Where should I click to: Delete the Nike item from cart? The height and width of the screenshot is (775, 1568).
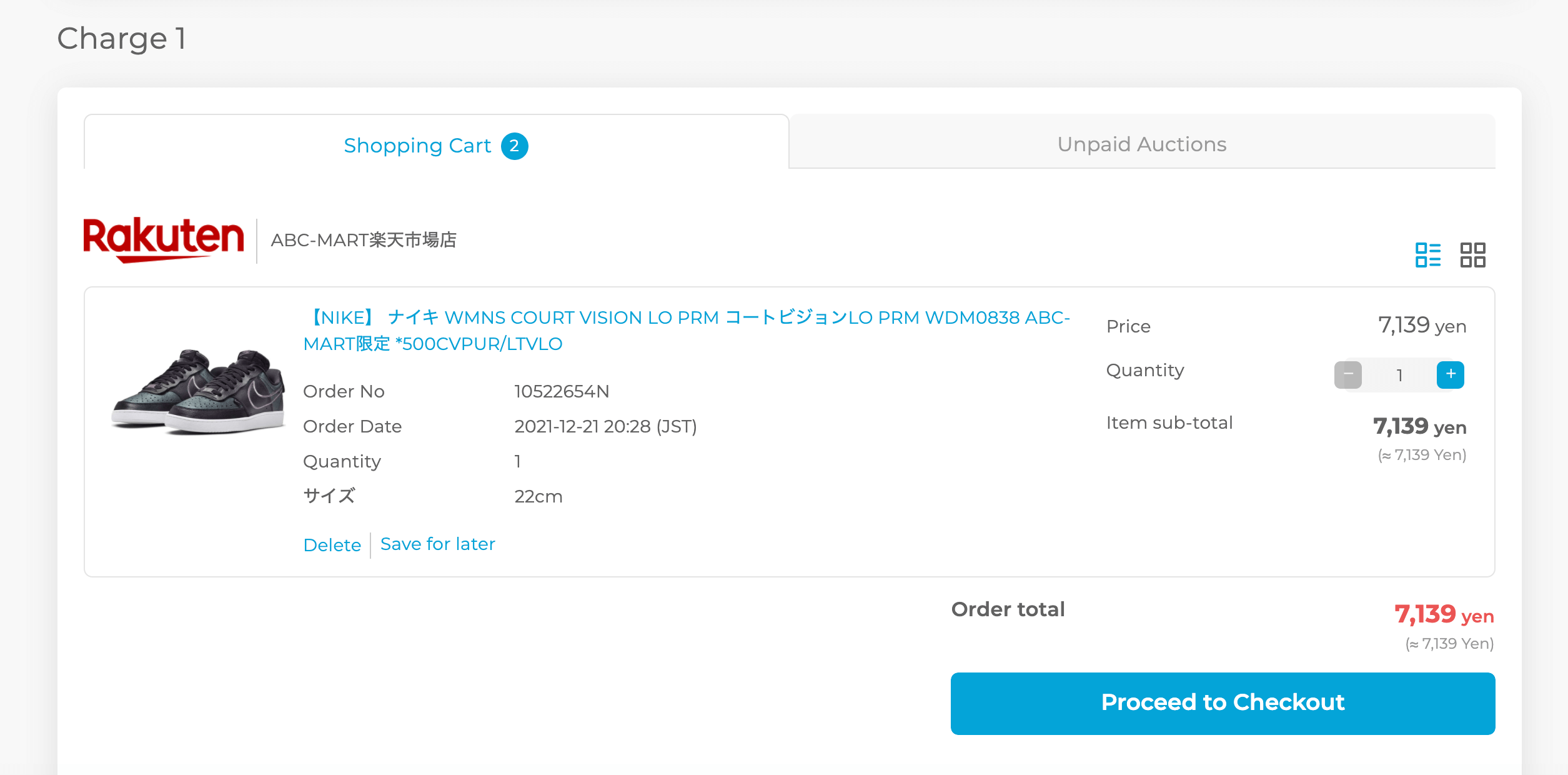point(332,545)
